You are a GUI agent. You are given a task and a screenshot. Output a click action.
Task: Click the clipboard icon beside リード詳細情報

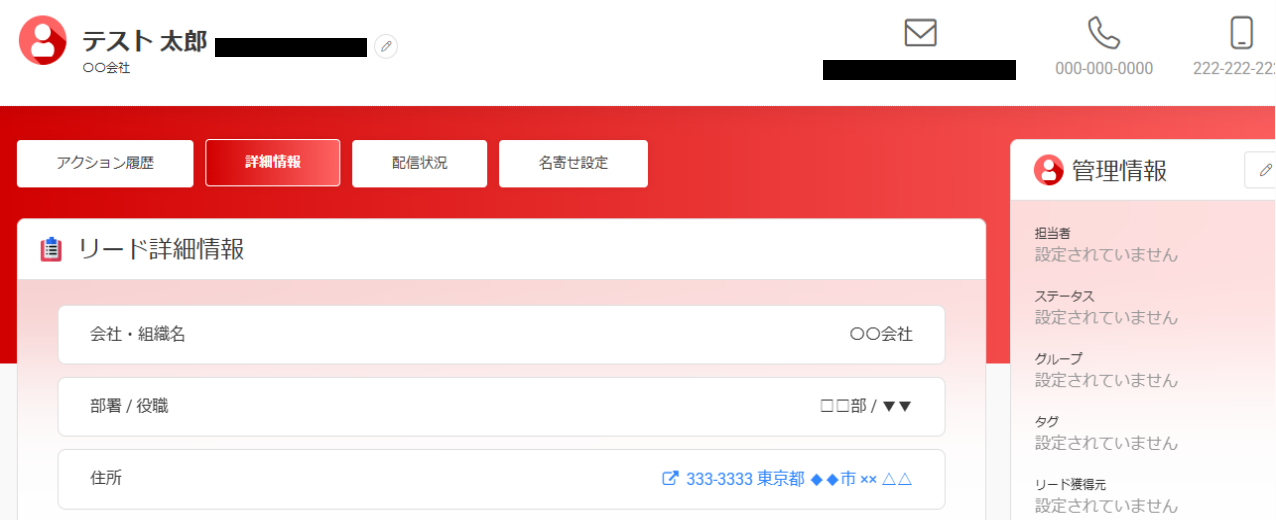(51, 250)
